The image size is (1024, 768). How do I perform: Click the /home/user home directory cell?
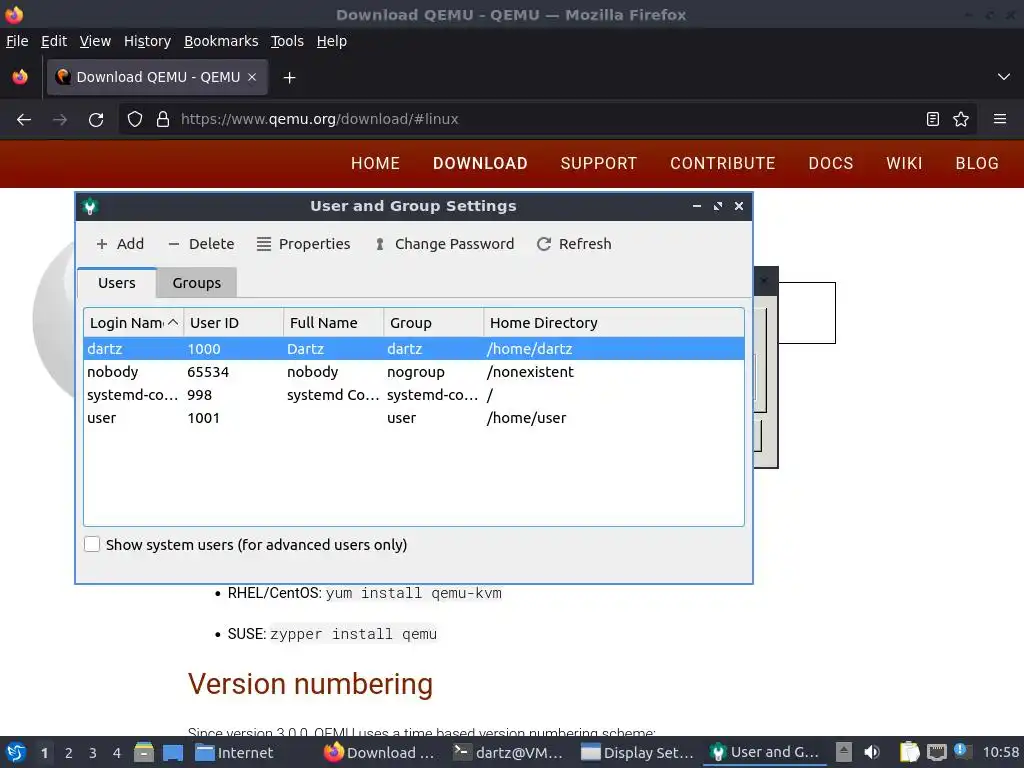[x=526, y=418]
